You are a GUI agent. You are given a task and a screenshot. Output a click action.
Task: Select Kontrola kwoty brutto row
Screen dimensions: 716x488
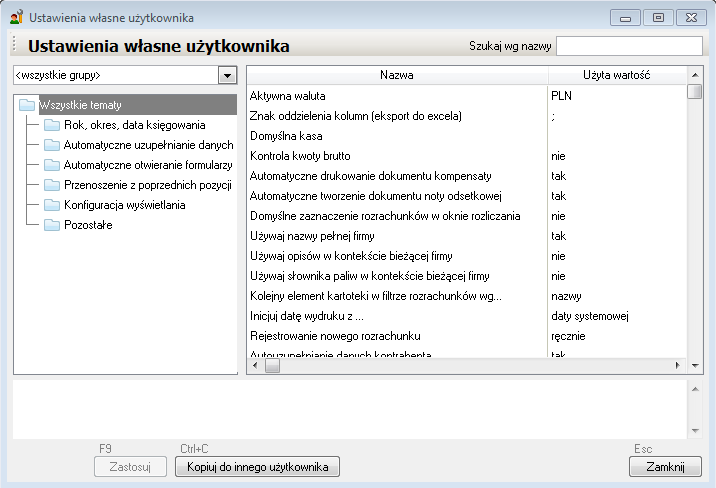click(466, 156)
